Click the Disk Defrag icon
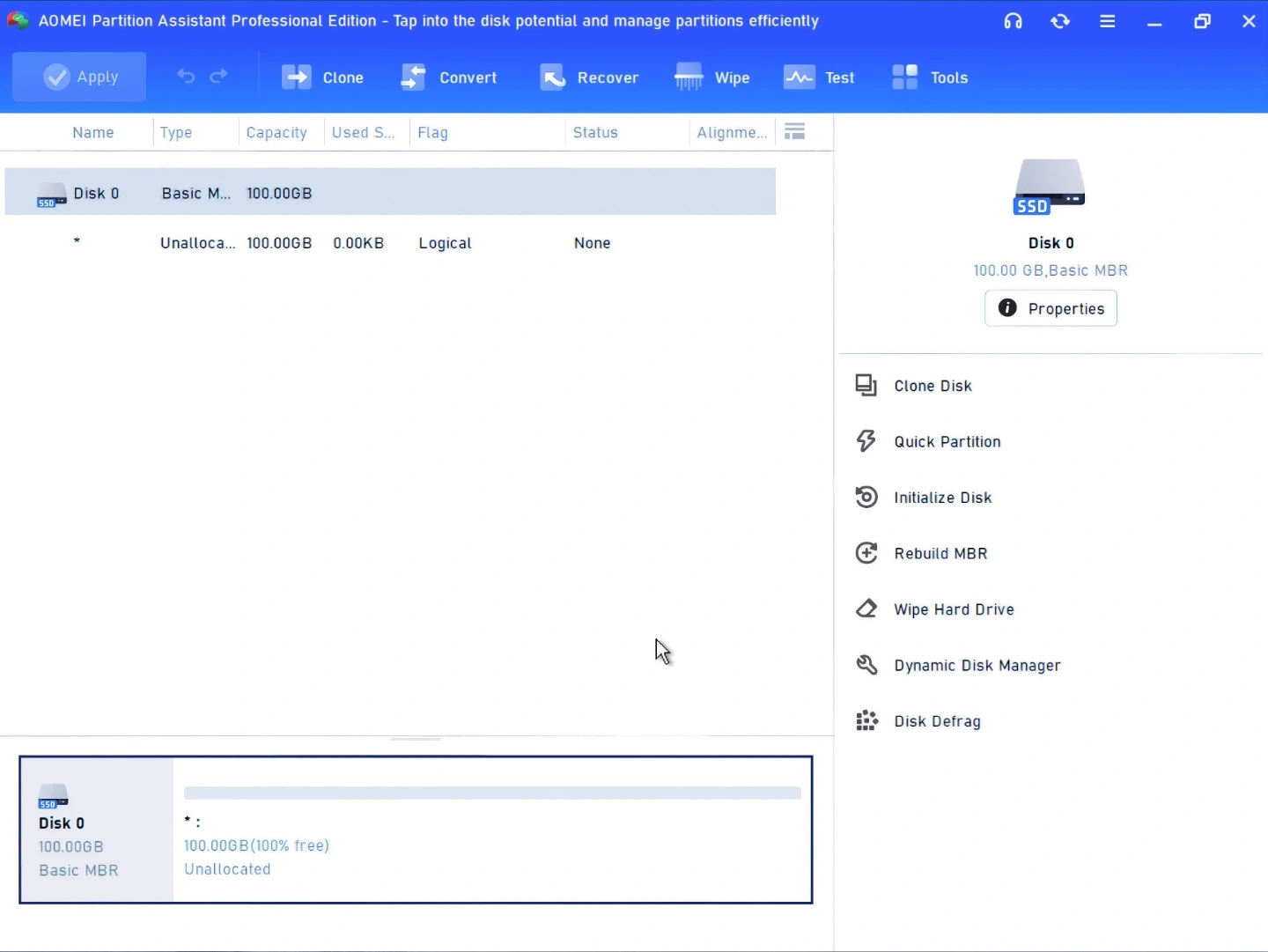The height and width of the screenshot is (952, 1268). 866,721
